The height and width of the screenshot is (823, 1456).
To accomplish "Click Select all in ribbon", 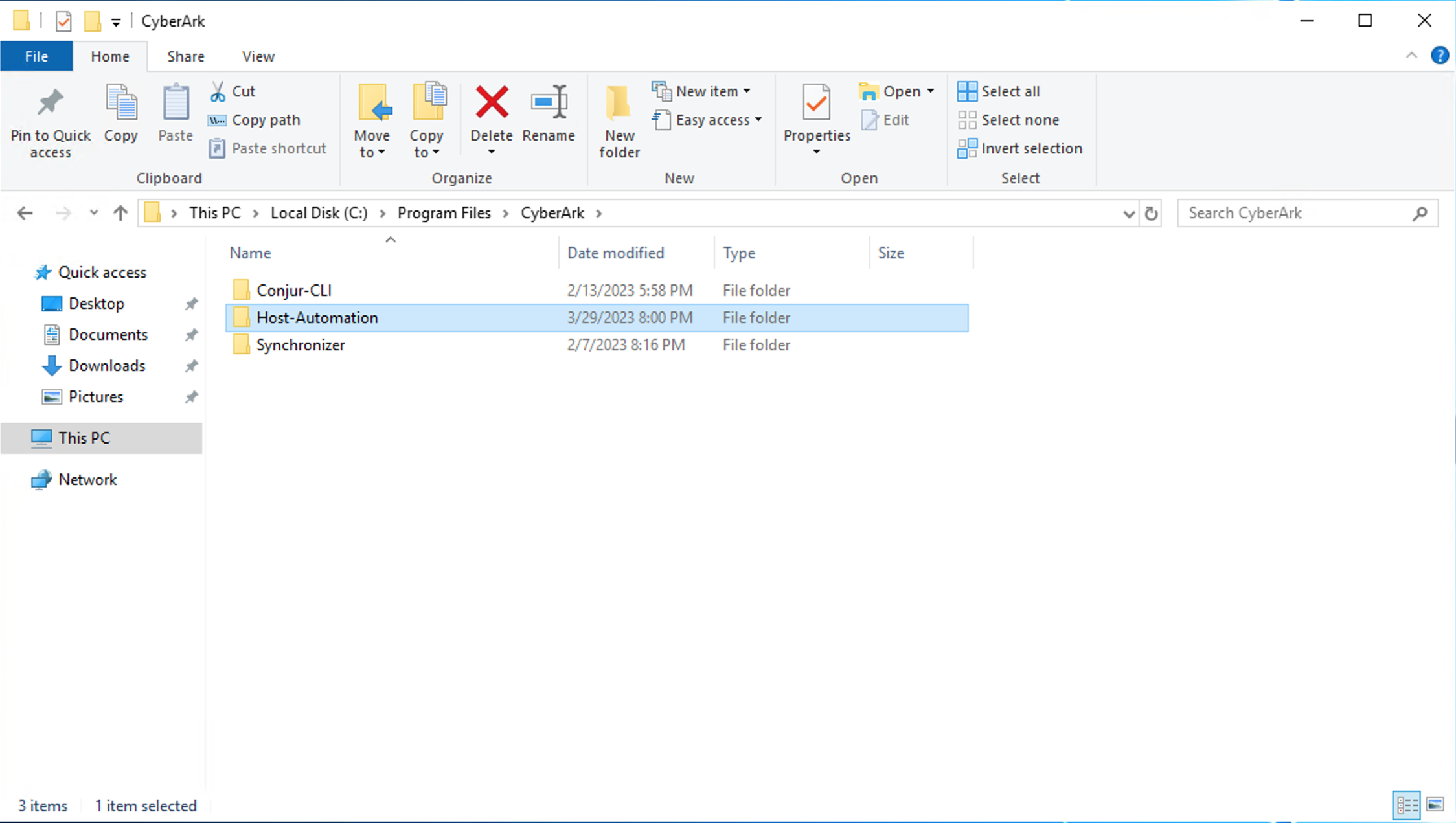I will (x=999, y=91).
